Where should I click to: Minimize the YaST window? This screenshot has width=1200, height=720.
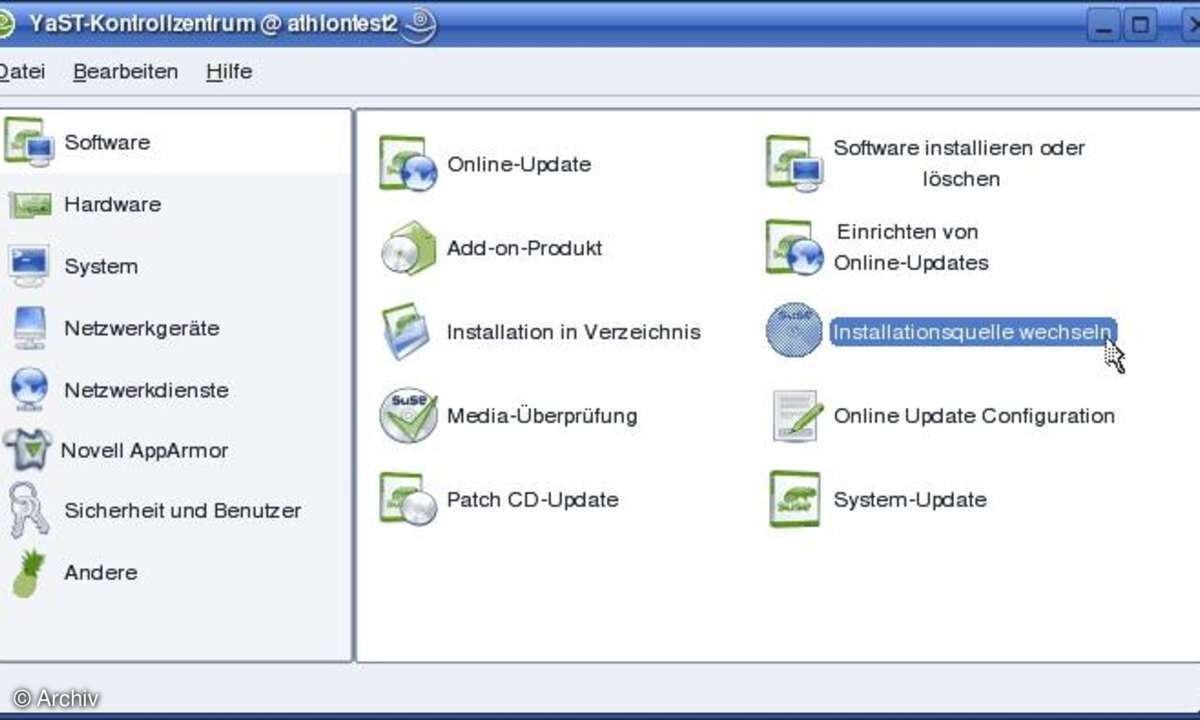click(x=1103, y=25)
